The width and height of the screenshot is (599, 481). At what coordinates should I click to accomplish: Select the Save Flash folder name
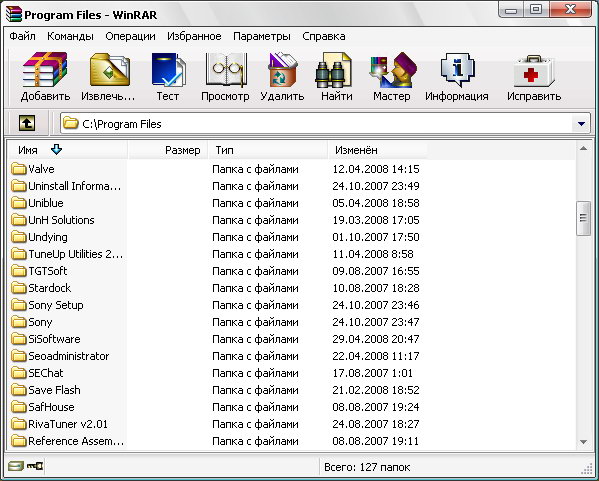coord(54,390)
